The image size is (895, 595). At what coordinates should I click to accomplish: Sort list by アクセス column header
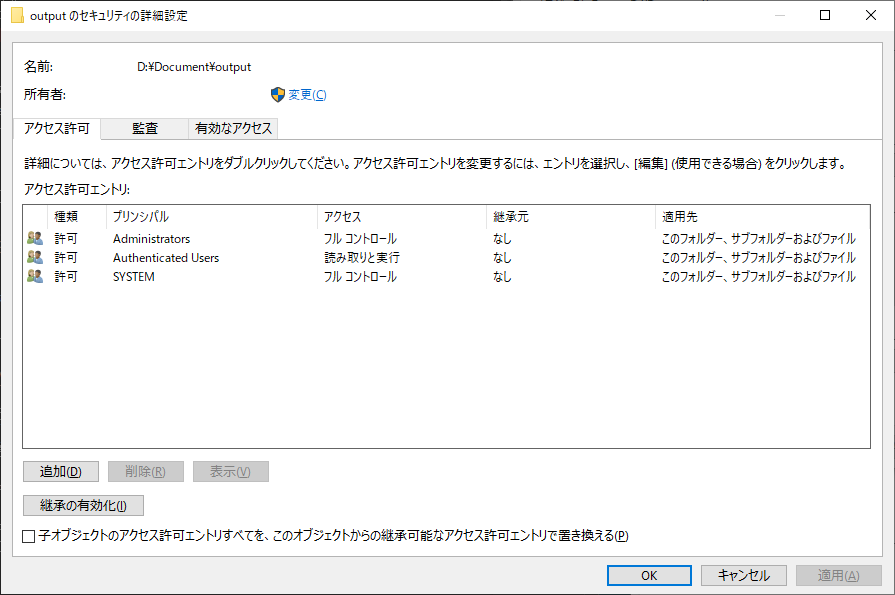[x=400, y=216]
